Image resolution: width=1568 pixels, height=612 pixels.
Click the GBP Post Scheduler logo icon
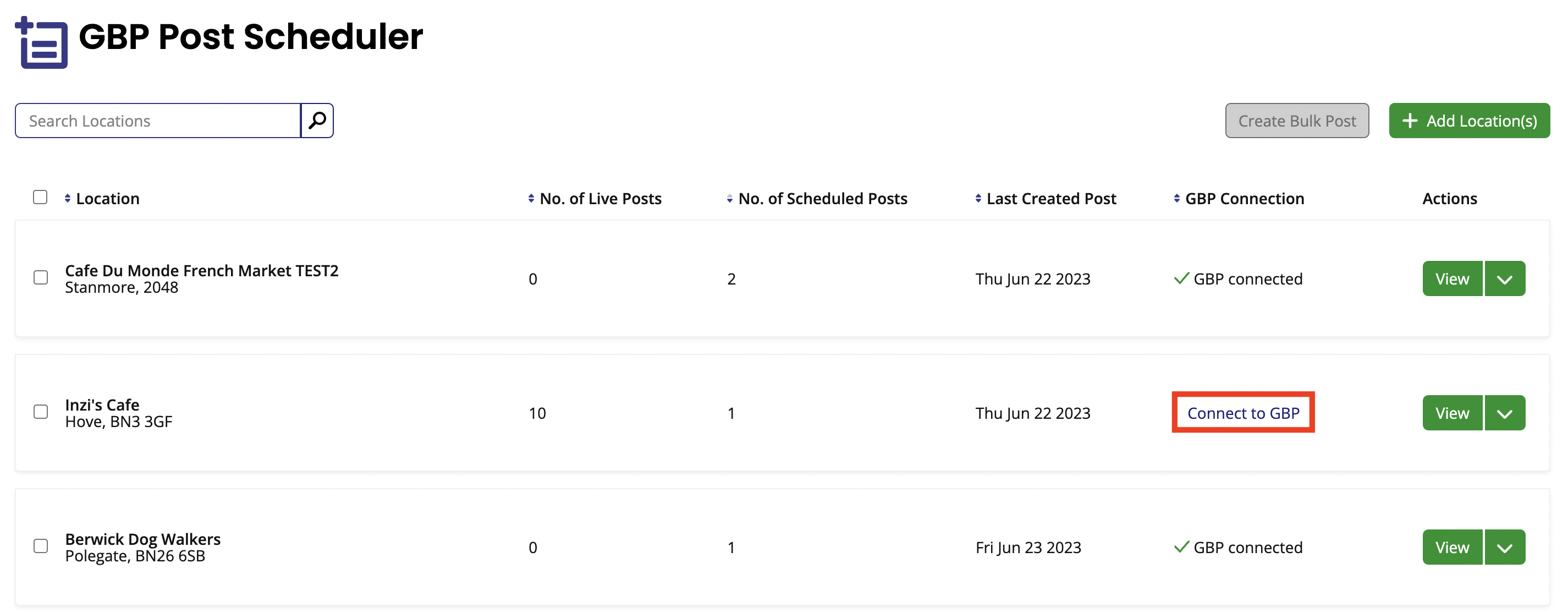click(x=41, y=42)
